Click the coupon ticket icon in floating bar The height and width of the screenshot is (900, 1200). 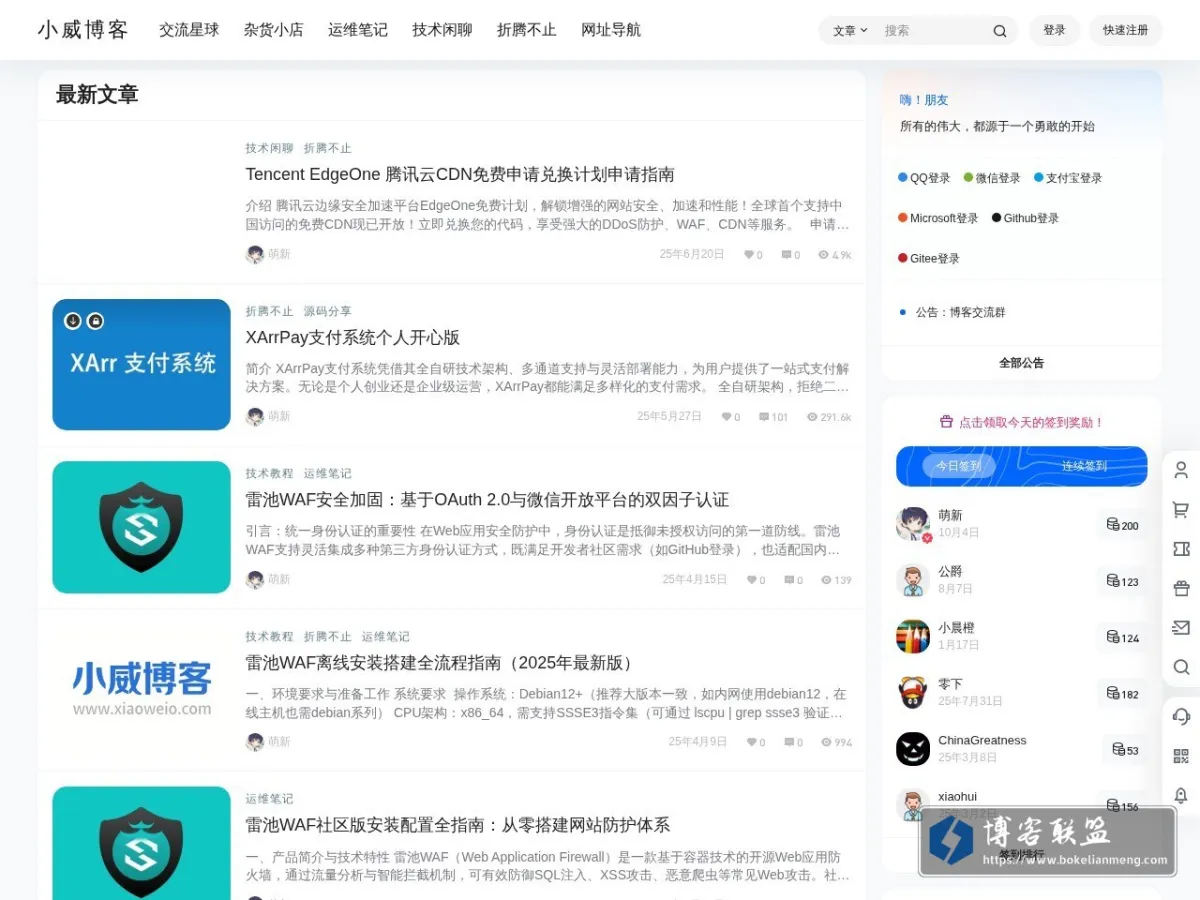point(1181,549)
